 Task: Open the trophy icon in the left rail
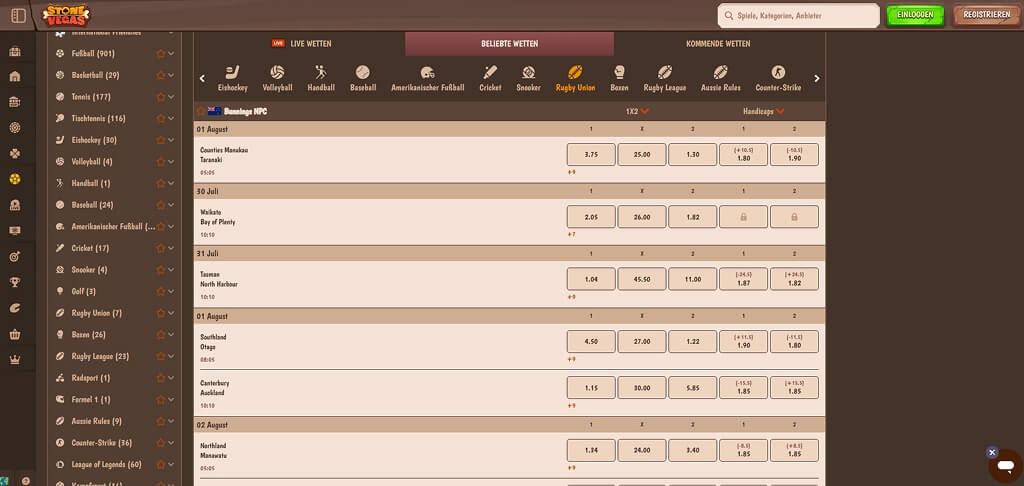point(14,282)
